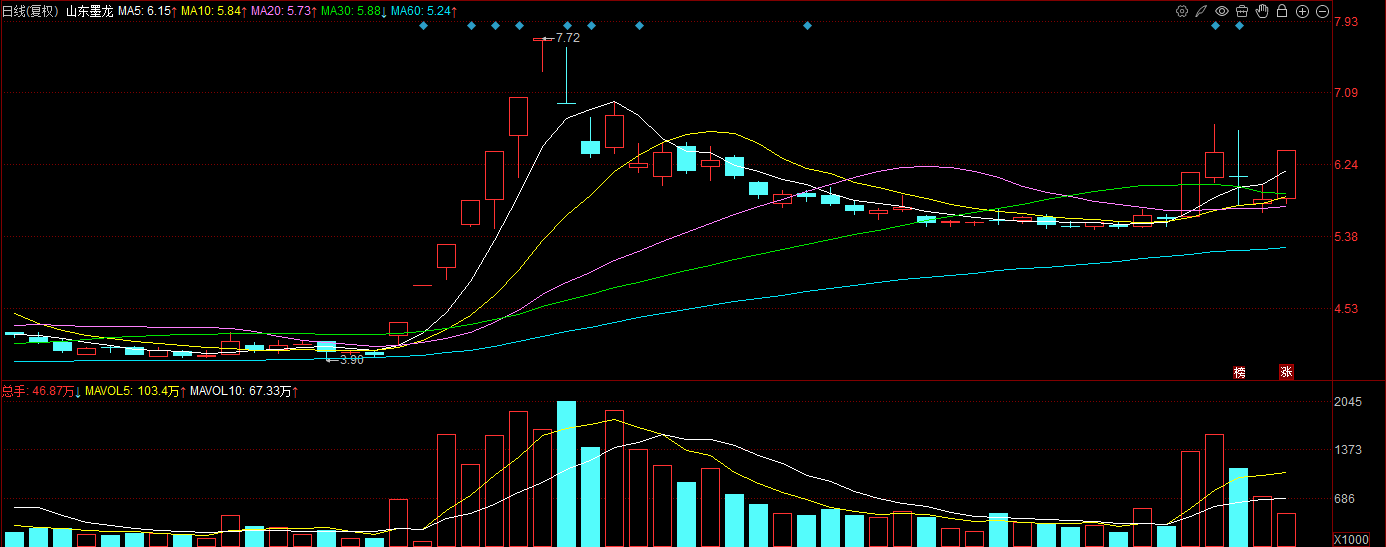The height and width of the screenshot is (547, 1386).
Task: Click the red 榜 badge
Action: coord(1240,372)
